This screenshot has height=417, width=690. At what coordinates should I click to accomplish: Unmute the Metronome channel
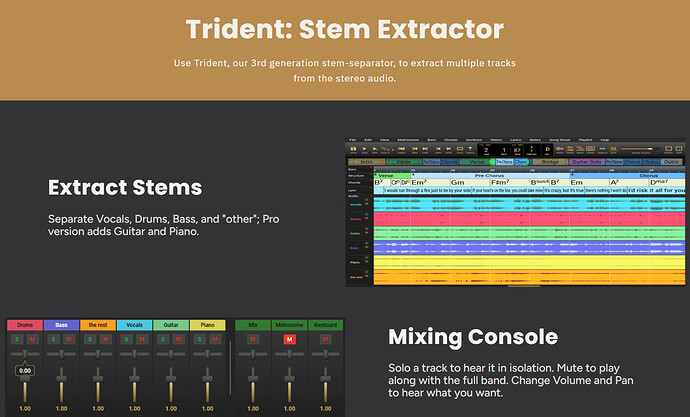290,339
